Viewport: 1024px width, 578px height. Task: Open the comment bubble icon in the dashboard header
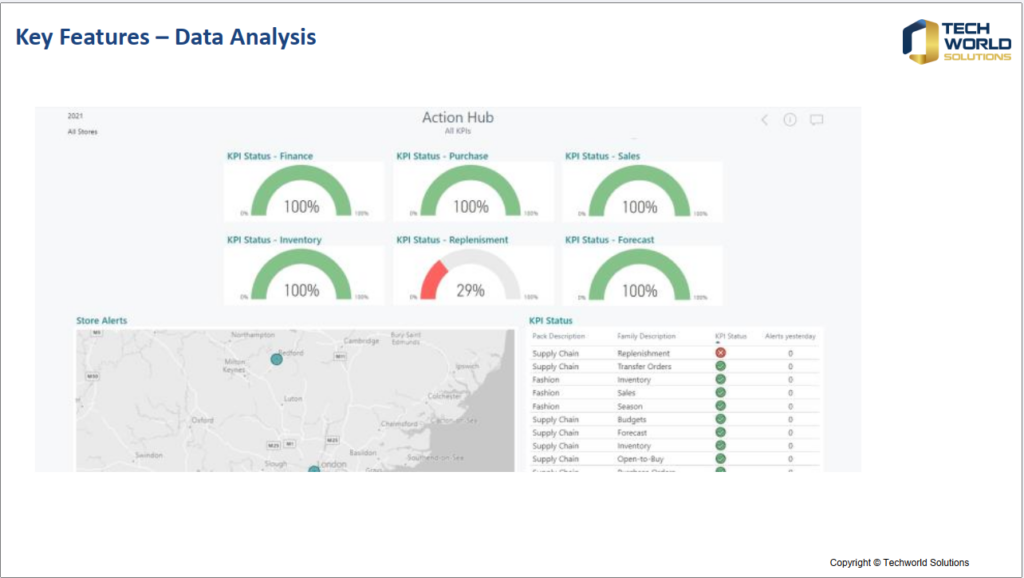coord(816,120)
